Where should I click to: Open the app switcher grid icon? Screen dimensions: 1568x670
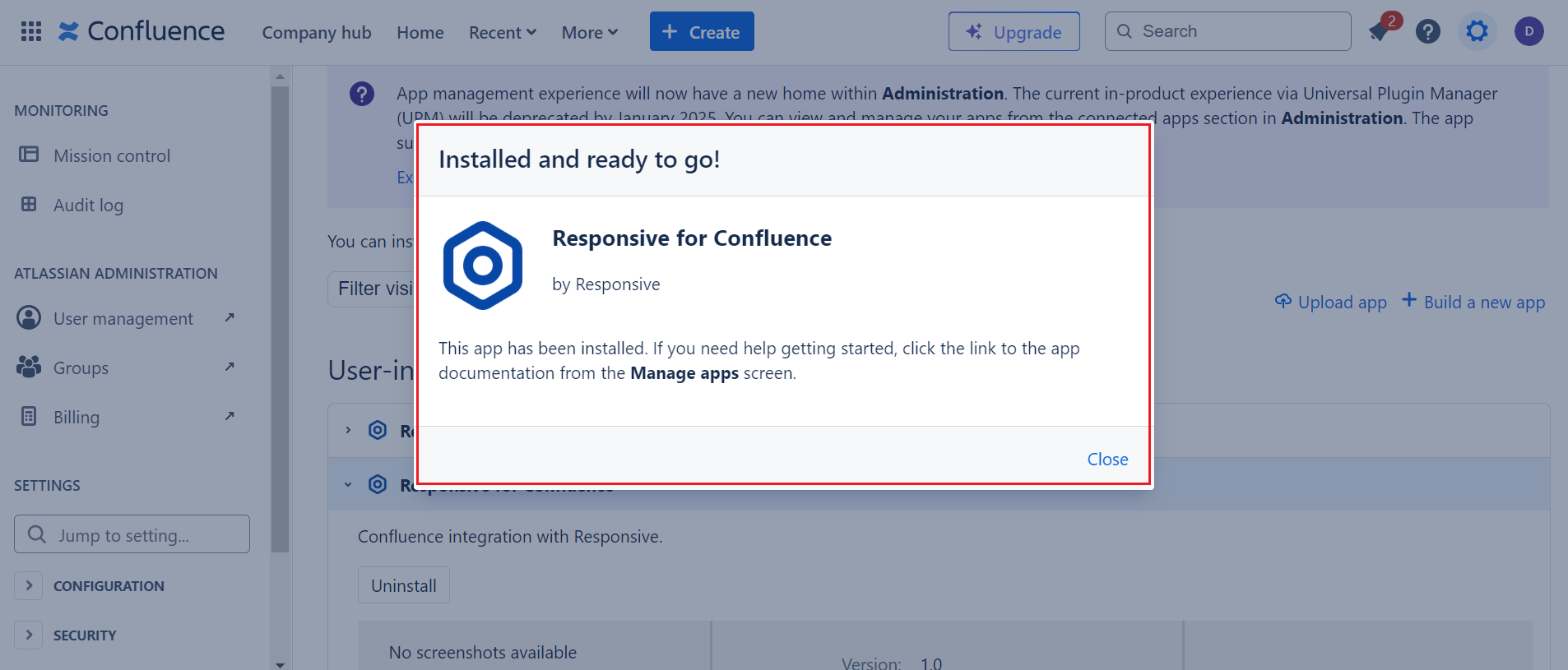(x=31, y=32)
